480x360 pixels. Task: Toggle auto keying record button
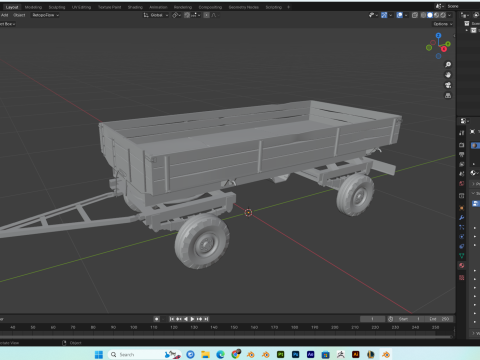pyautogui.click(x=156, y=319)
